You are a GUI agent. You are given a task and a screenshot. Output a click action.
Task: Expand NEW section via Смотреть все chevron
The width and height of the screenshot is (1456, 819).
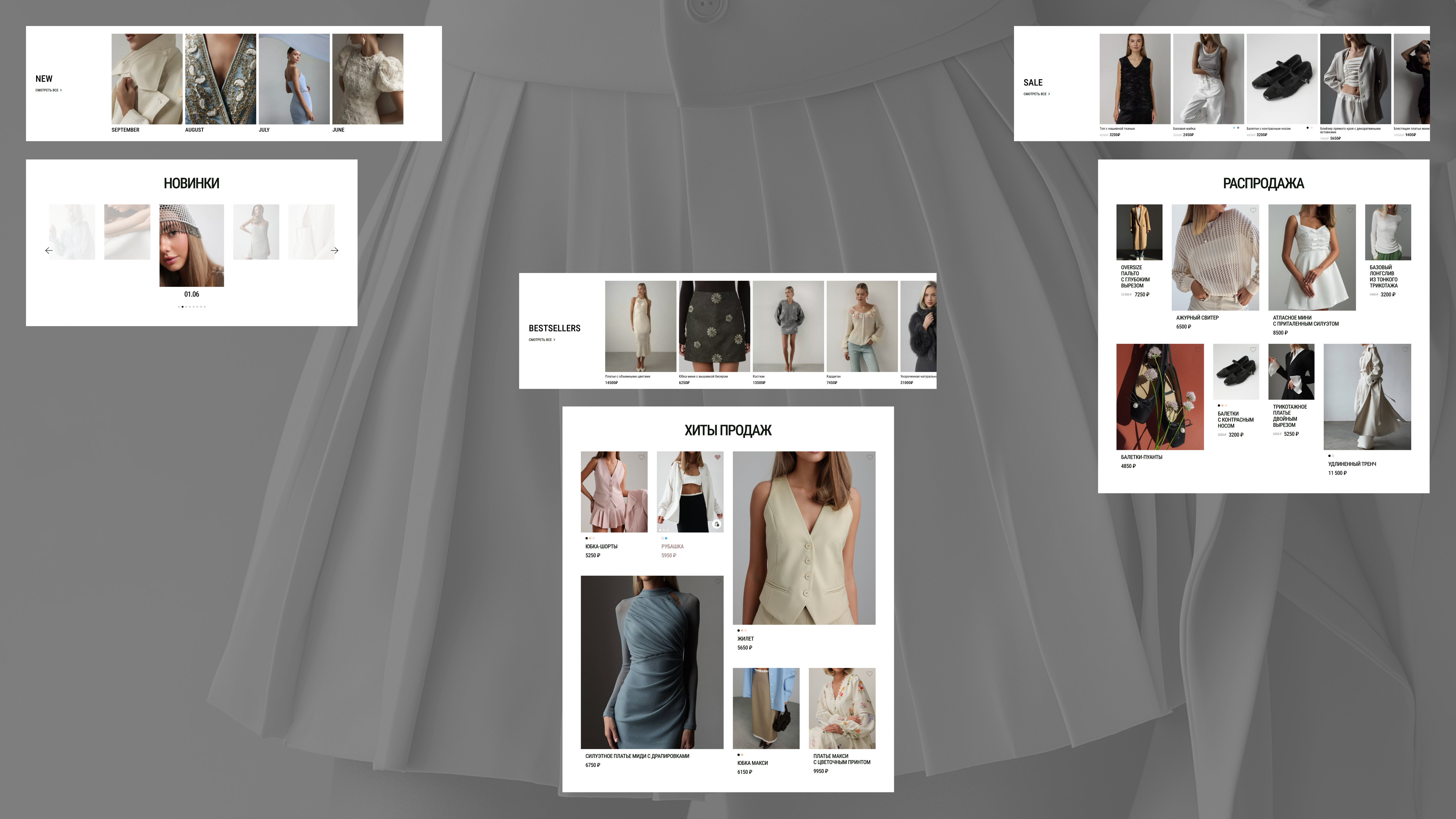[60, 90]
